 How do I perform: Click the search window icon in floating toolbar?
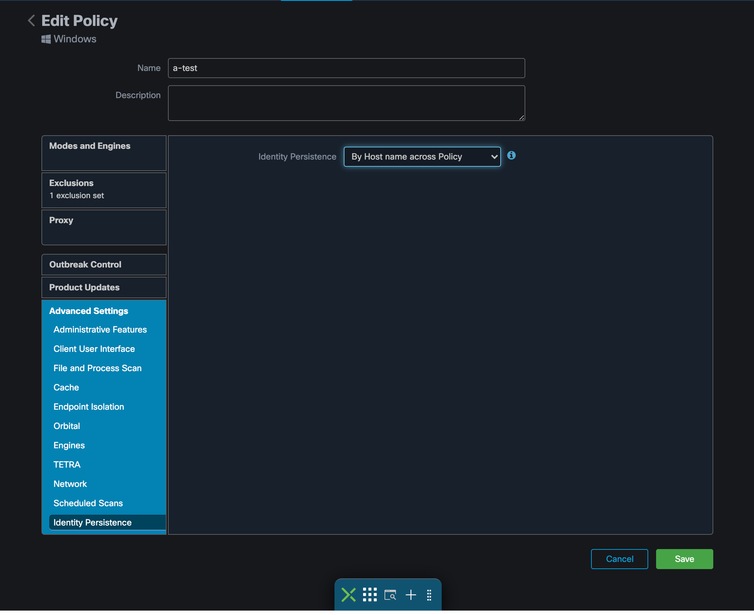tap(390, 595)
